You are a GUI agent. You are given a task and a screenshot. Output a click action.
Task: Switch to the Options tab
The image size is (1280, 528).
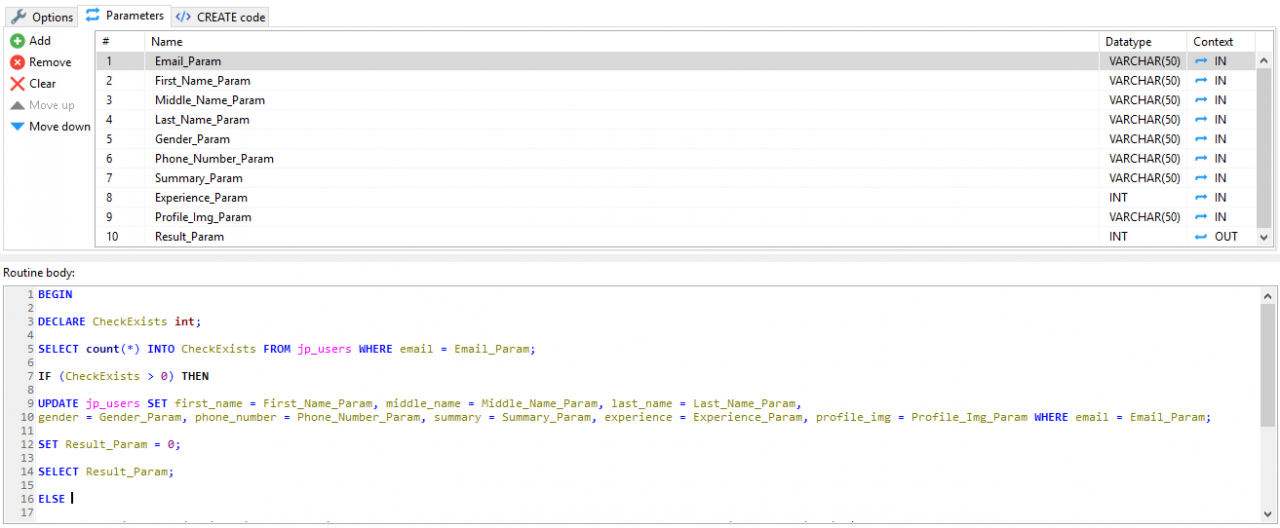(x=42, y=17)
